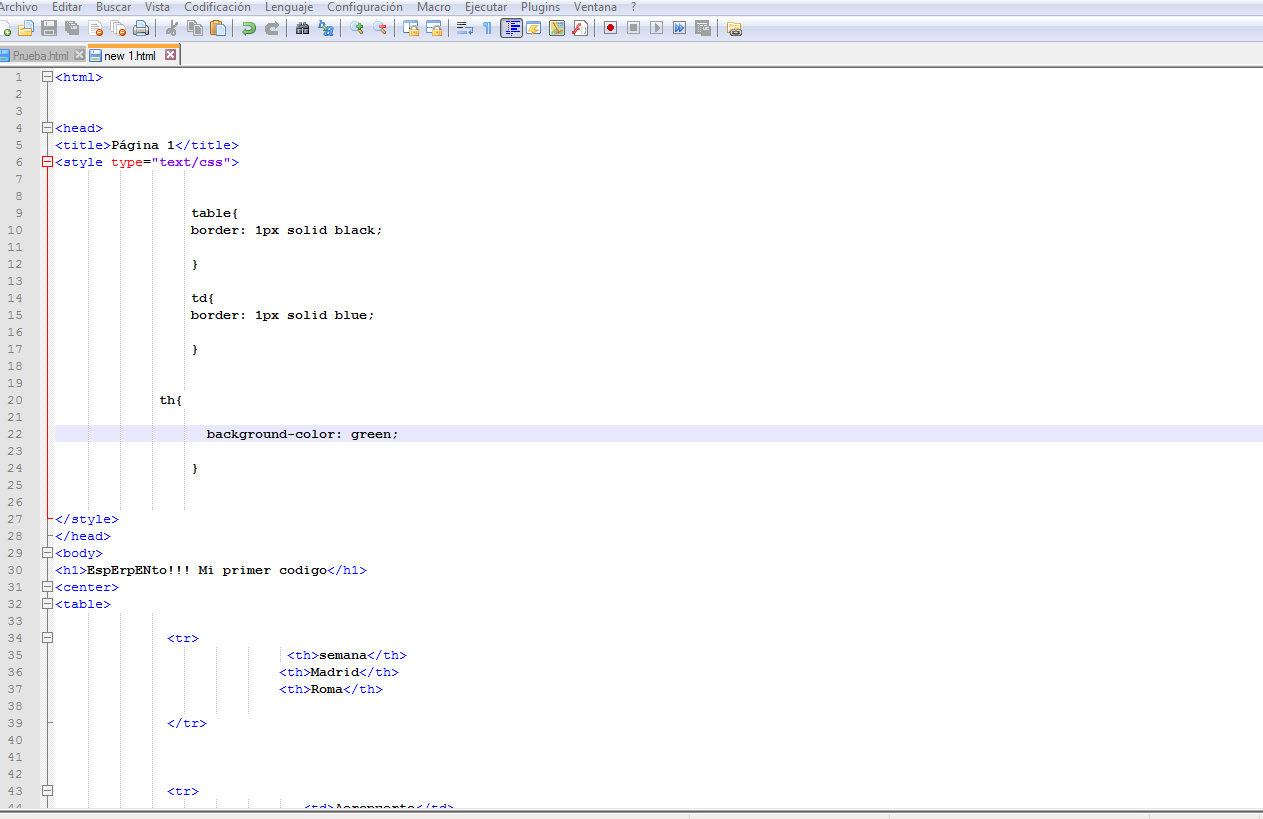Zoom out with the magnifier minus icon
The width and height of the screenshot is (1263, 819).
[380, 28]
